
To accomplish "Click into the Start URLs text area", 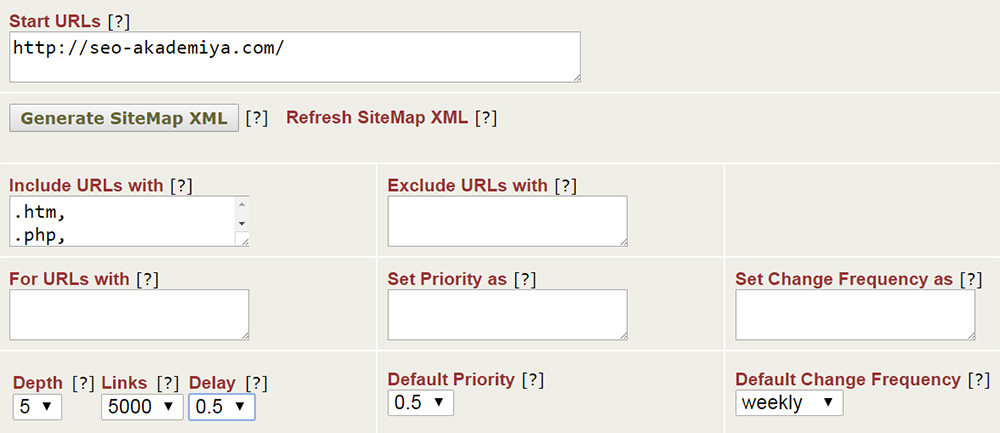I will 294,56.
